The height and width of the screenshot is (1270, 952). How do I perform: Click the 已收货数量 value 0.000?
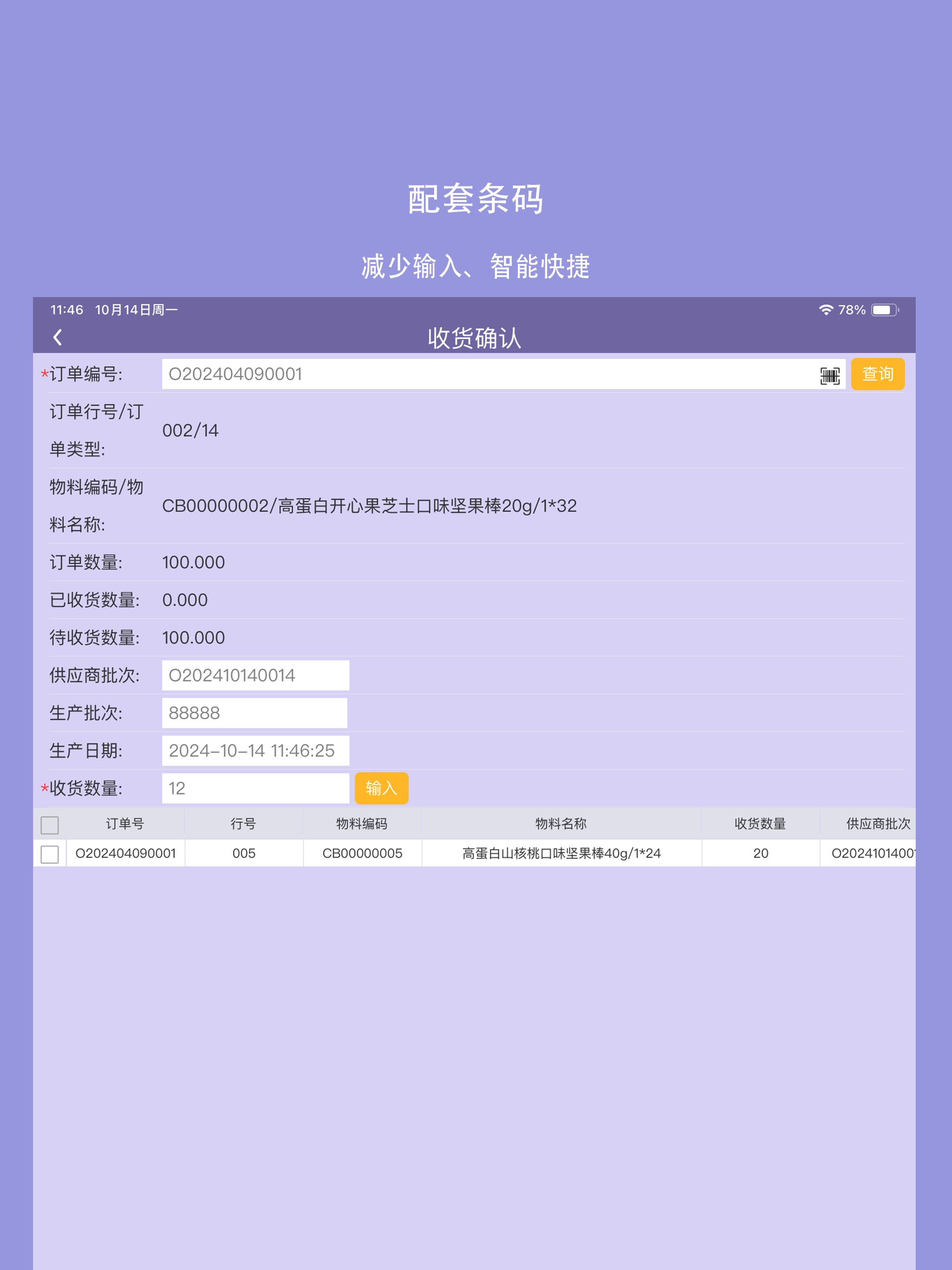pyautogui.click(x=185, y=600)
